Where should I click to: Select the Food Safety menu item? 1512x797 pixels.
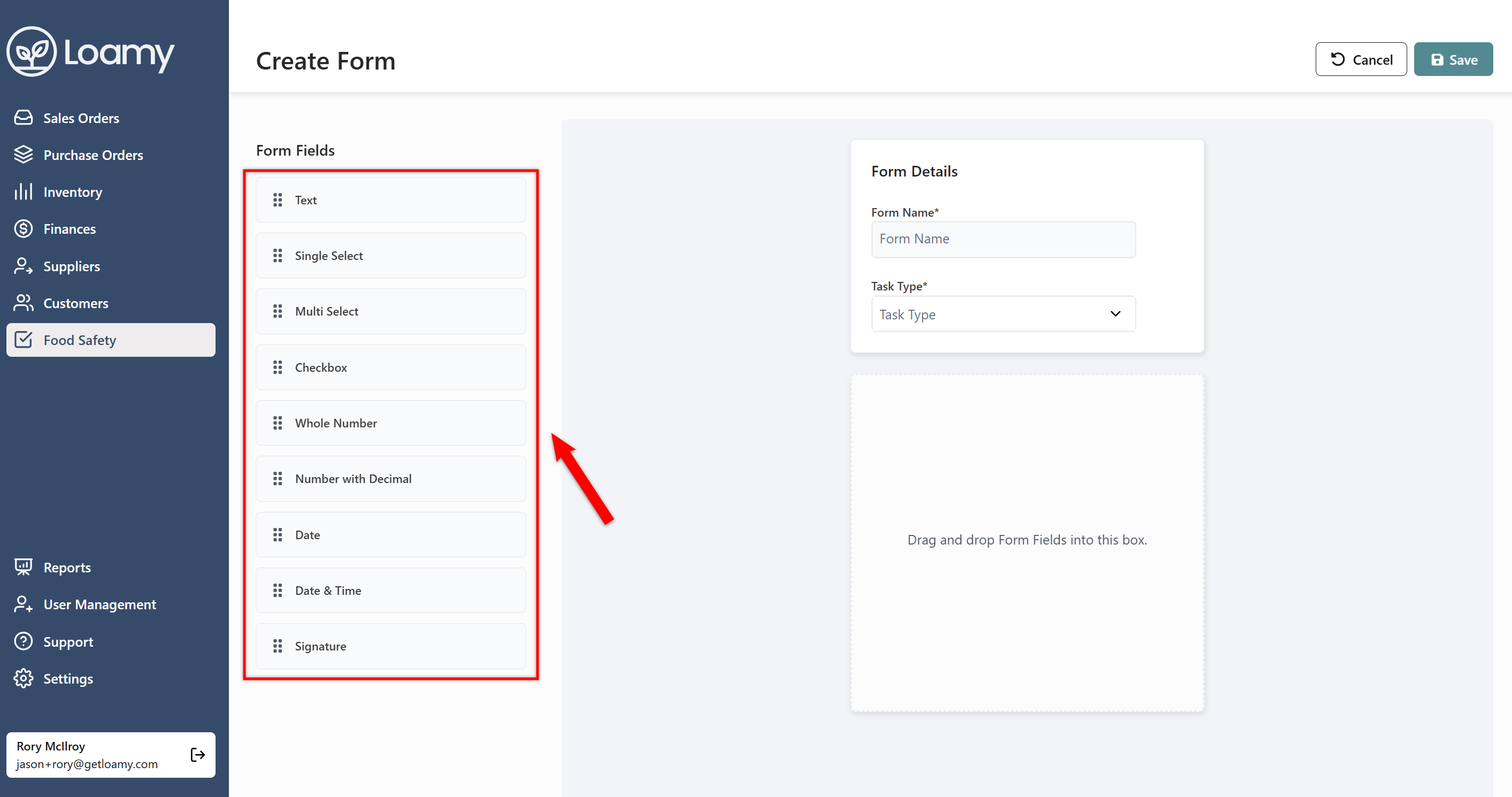(111, 340)
